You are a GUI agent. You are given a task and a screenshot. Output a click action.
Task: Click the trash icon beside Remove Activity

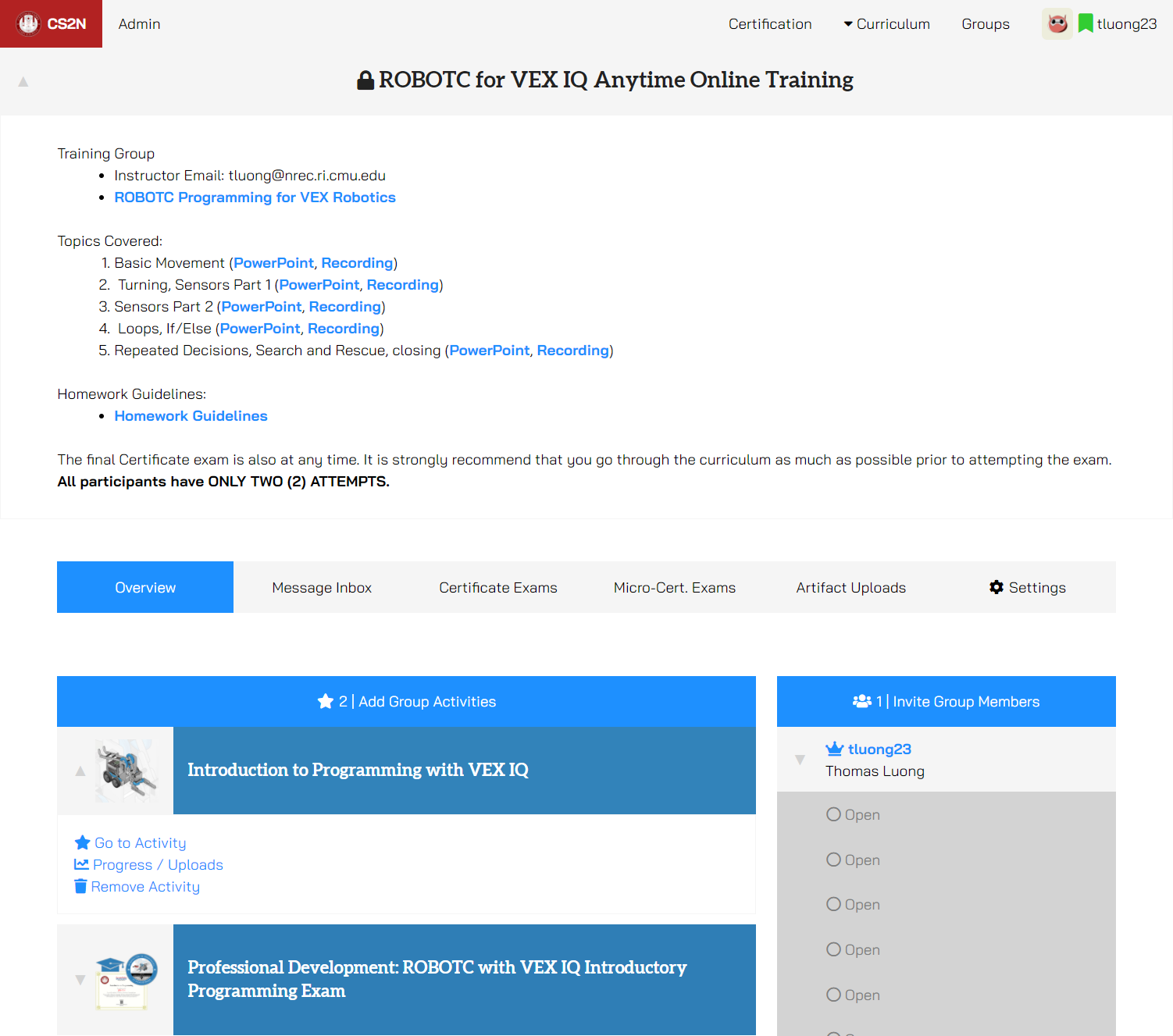pos(80,886)
